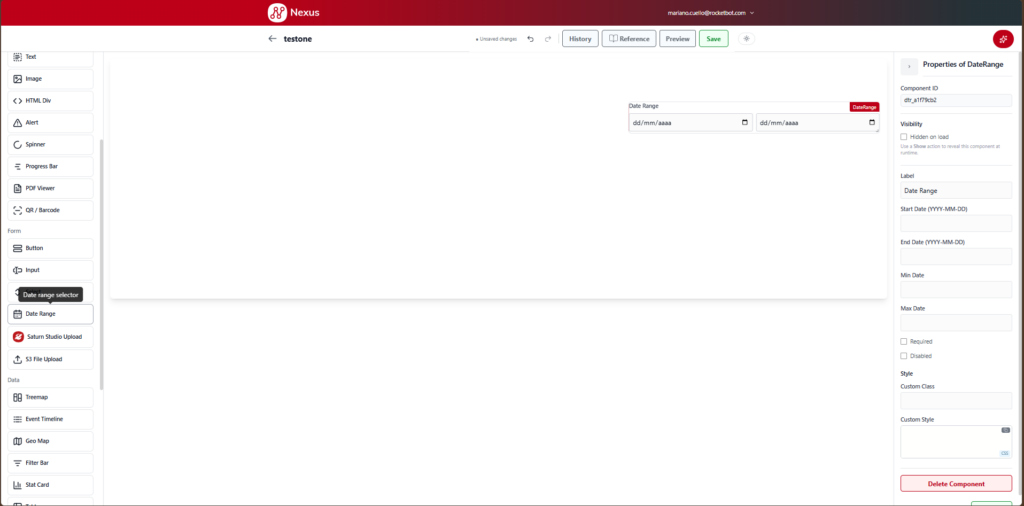Select the Spinner component
This screenshot has height=506, width=1024.
[x=50, y=144]
